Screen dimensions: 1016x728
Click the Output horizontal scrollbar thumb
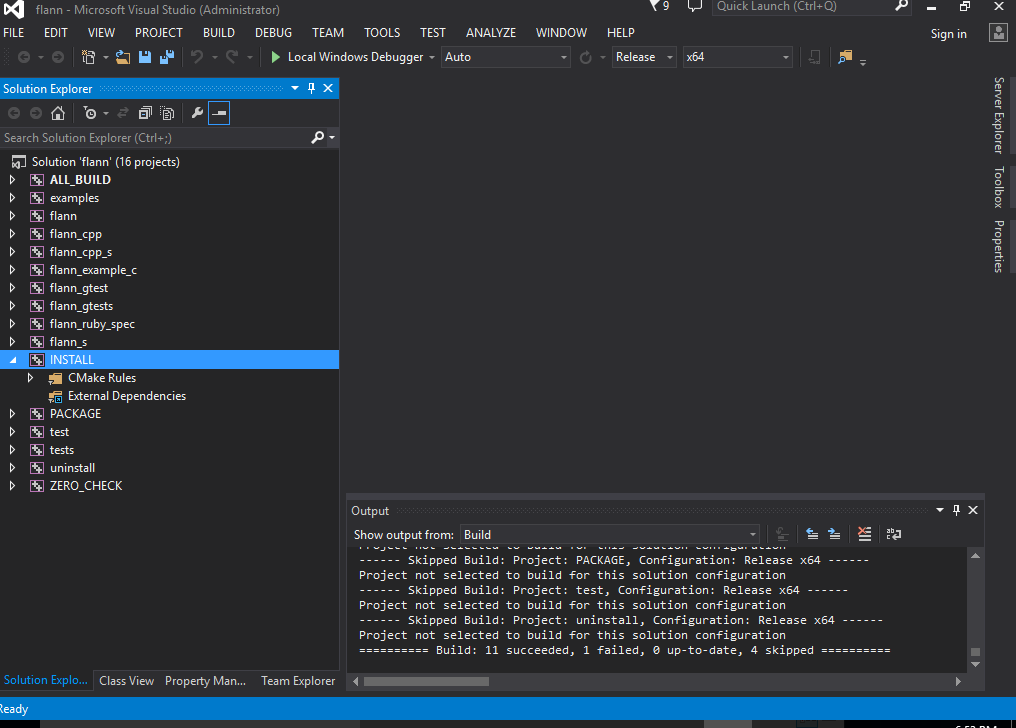click(x=426, y=681)
